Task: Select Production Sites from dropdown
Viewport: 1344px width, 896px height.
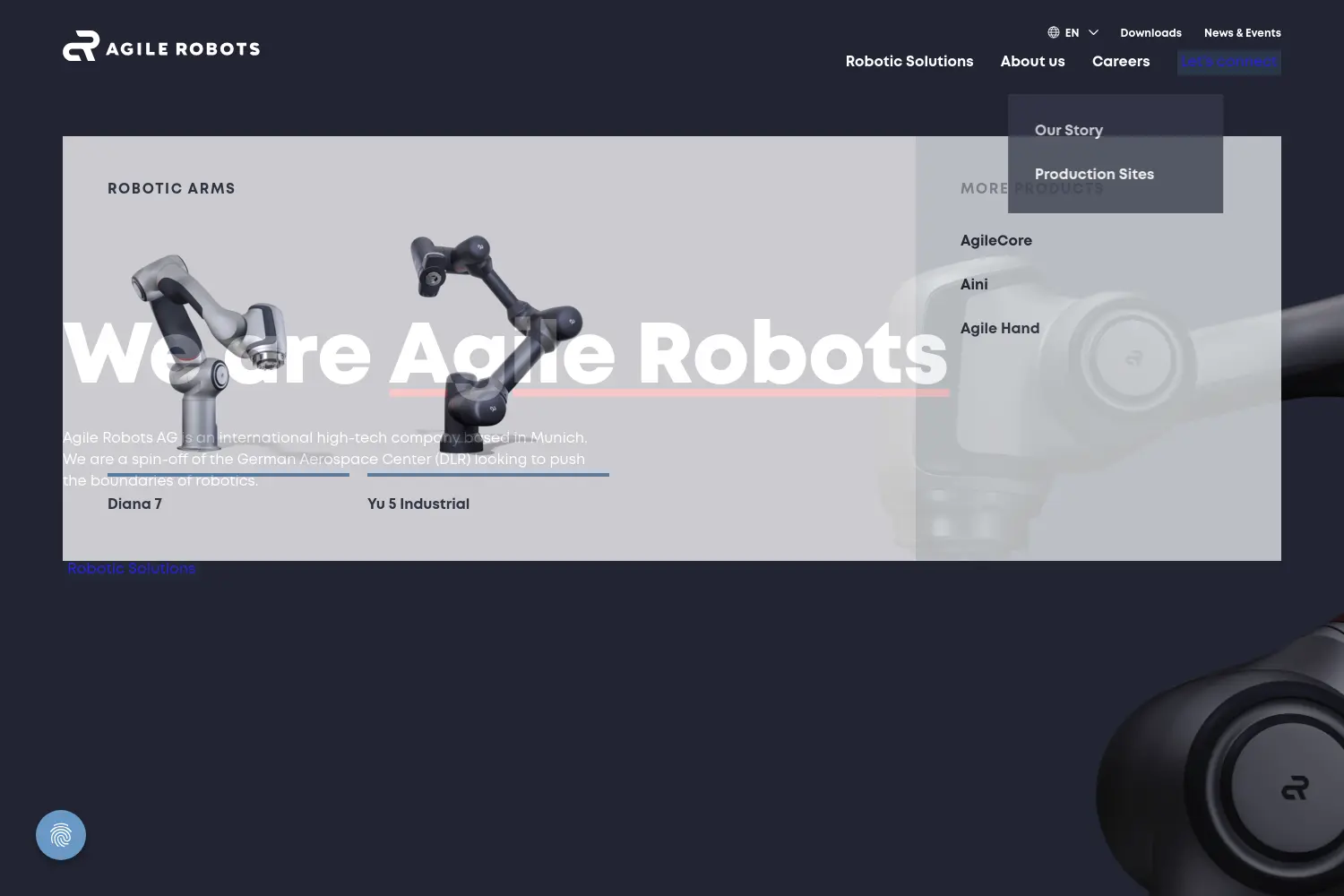Action: point(1094,174)
